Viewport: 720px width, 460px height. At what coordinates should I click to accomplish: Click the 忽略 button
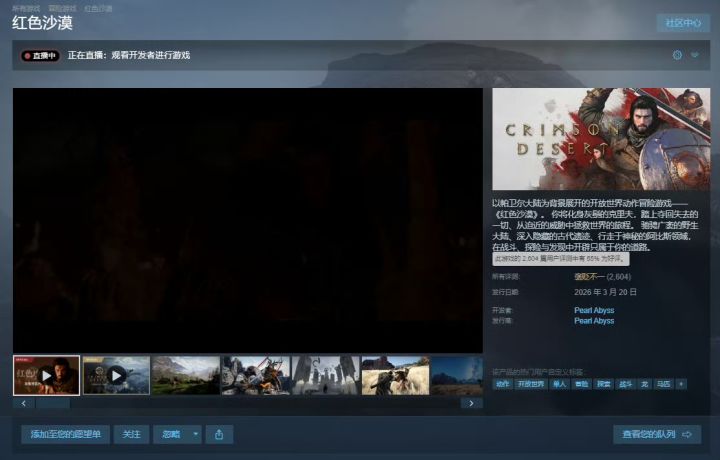coord(171,434)
